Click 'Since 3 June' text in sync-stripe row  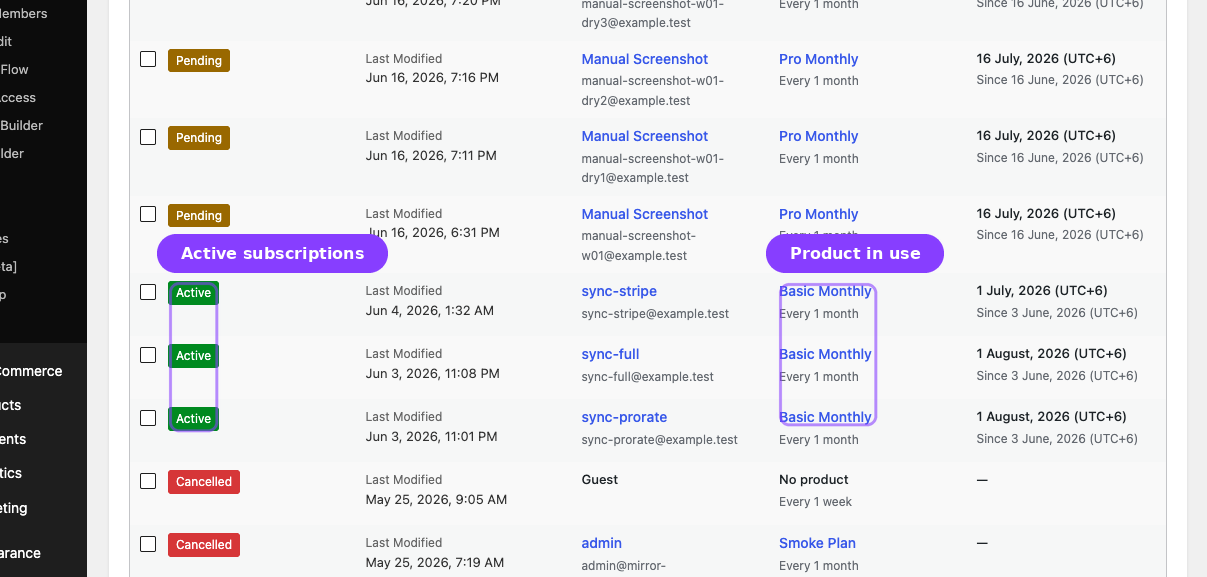[x=1057, y=313]
